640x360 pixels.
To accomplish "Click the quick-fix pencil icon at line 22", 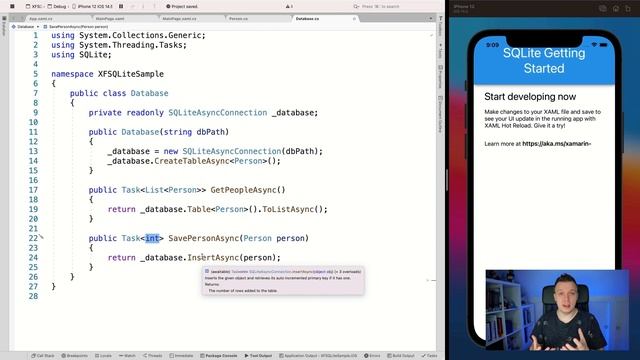I will pyautogui.click(x=41, y=236).
